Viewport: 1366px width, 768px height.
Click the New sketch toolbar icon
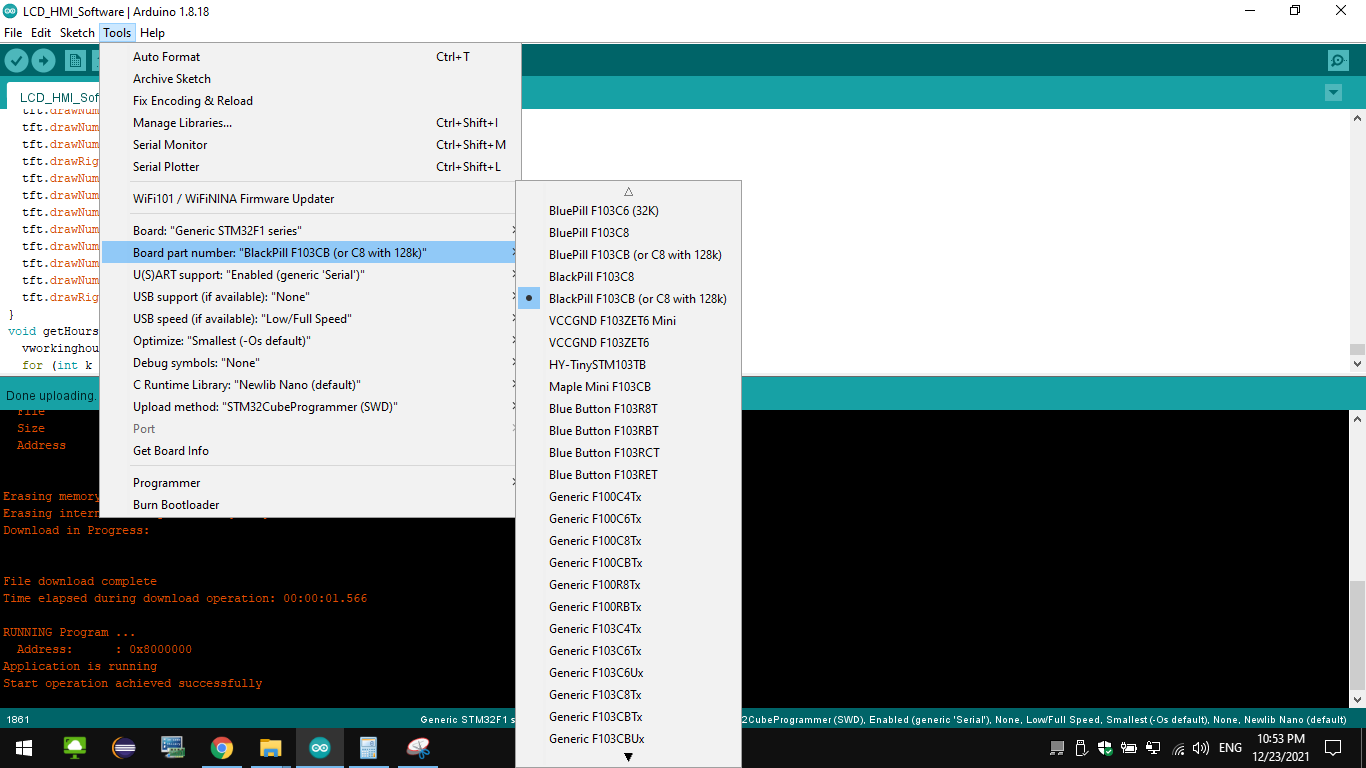(x=75, y=61)
